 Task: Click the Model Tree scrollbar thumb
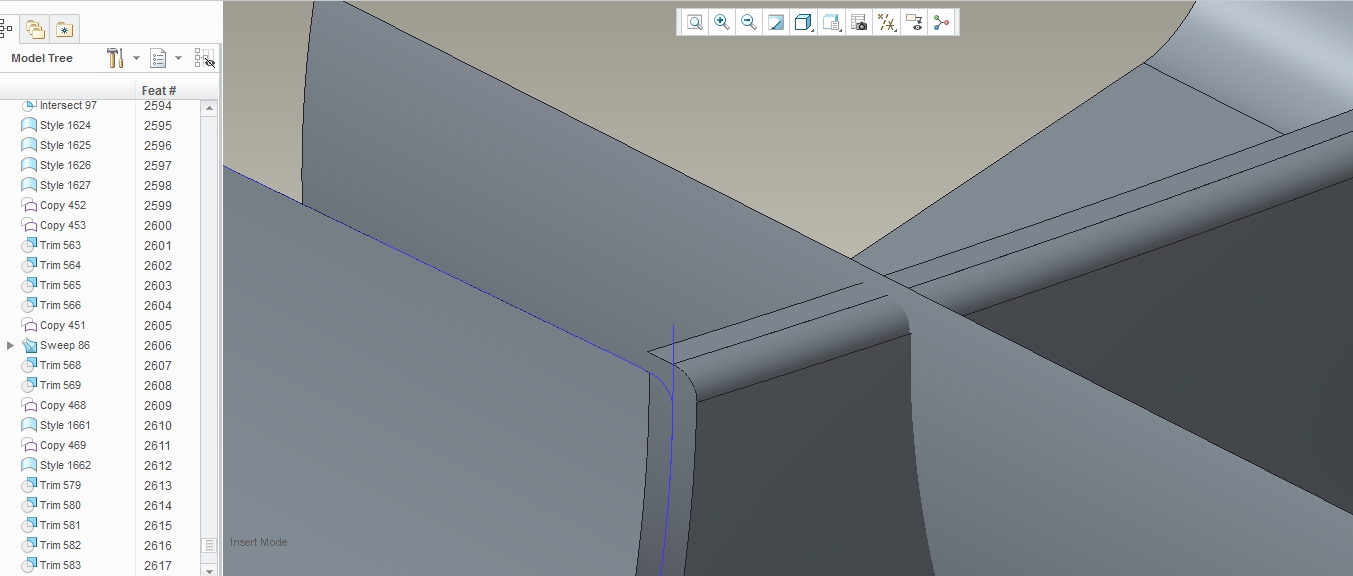tap(209, 545)
